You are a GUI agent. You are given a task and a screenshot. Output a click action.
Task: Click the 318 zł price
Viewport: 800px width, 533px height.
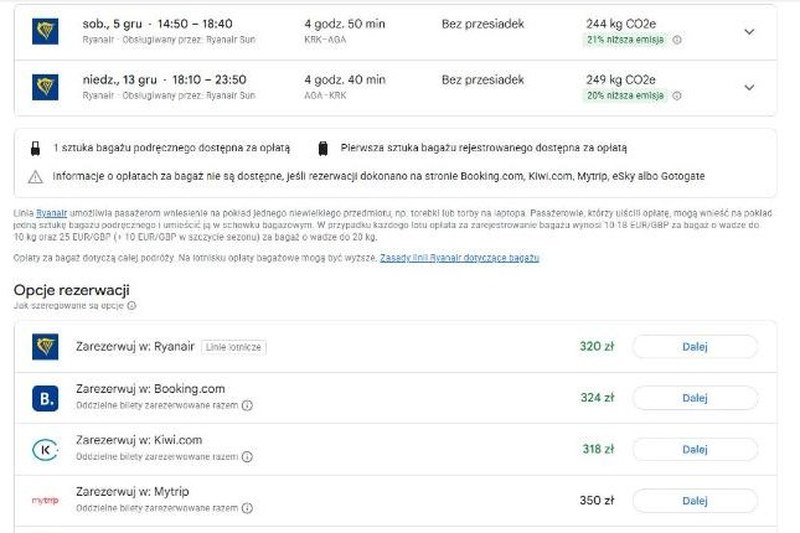click(x=598, y=449)
